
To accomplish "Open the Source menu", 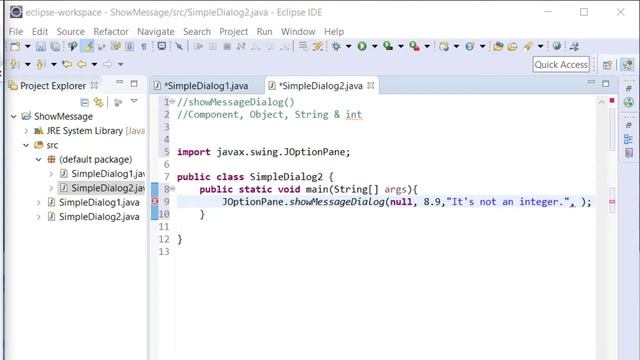I will 71,31.
